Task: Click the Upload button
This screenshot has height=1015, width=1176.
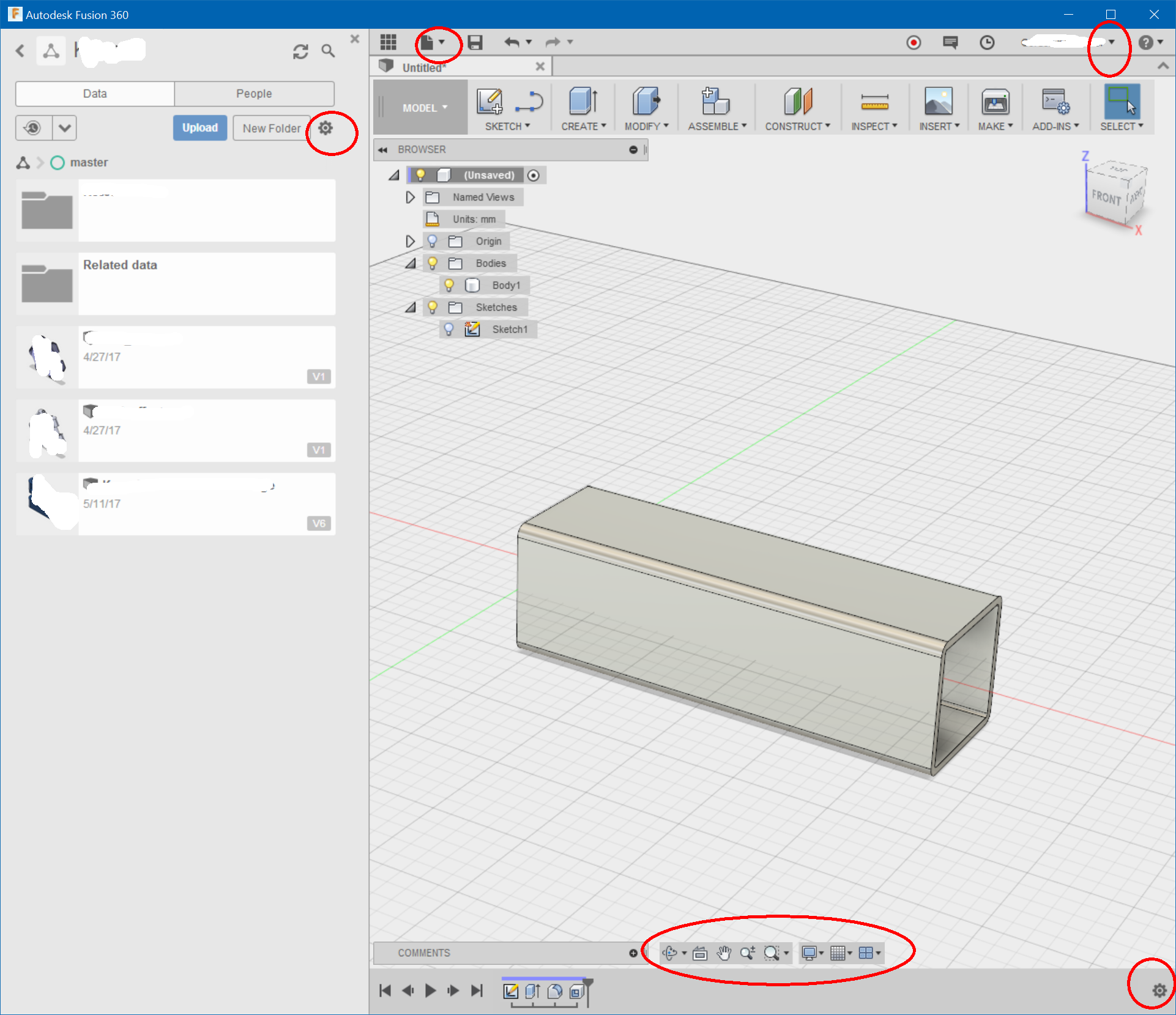Action: (x=200, y=128)
